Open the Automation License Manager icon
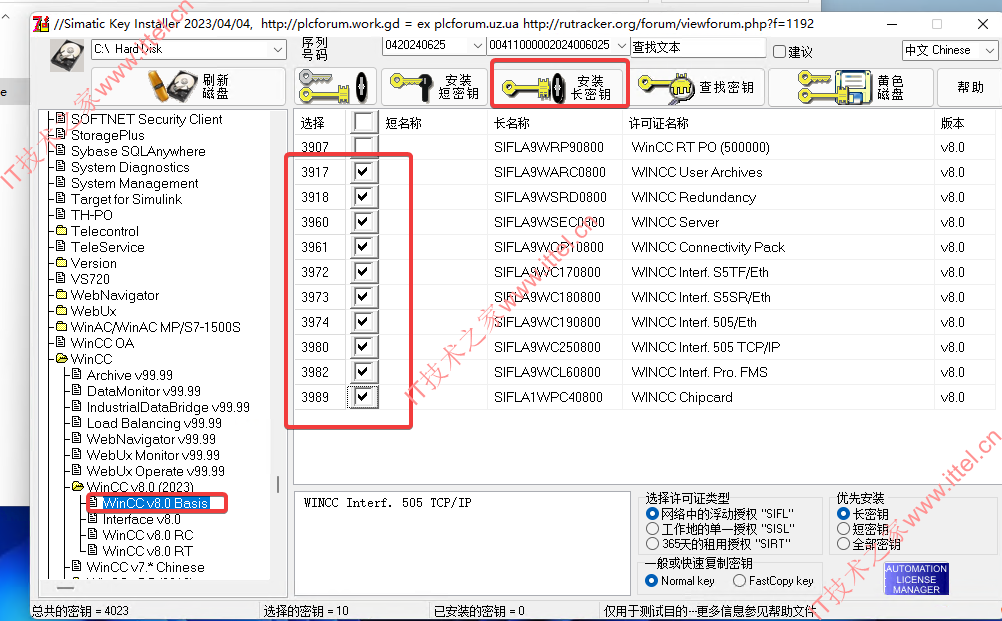The image size is (1002, 621). 916,579
